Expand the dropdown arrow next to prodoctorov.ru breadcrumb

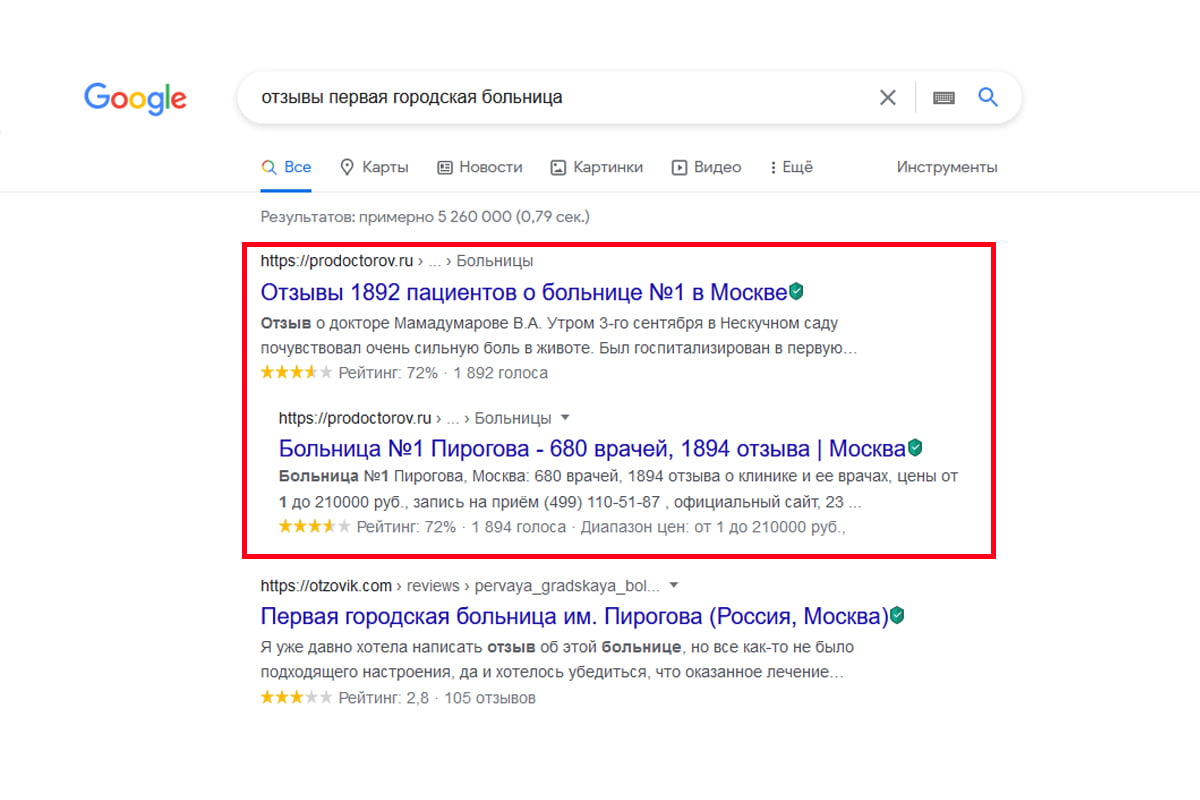click(564, 417)
